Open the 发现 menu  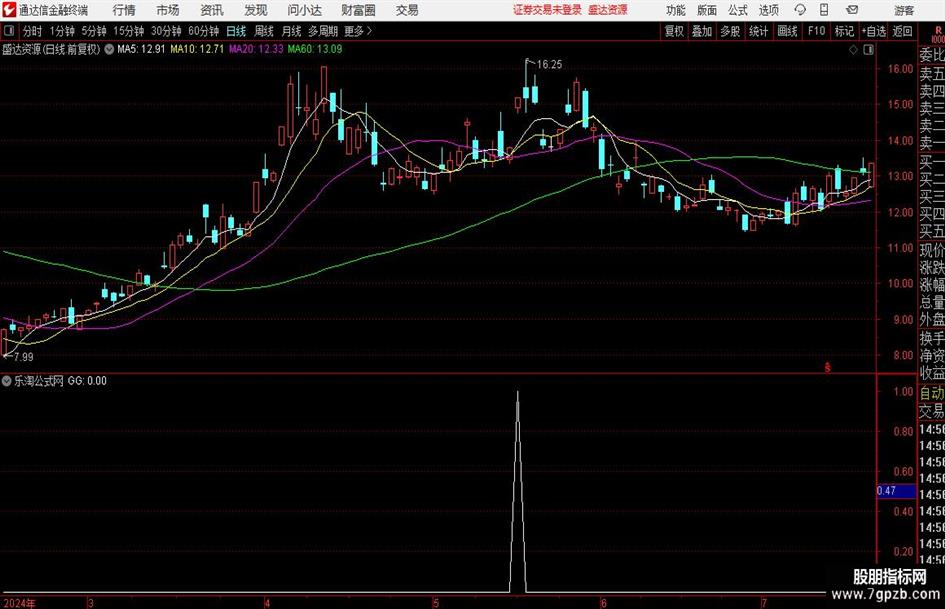pyautogui.click(x=256, y=10)
